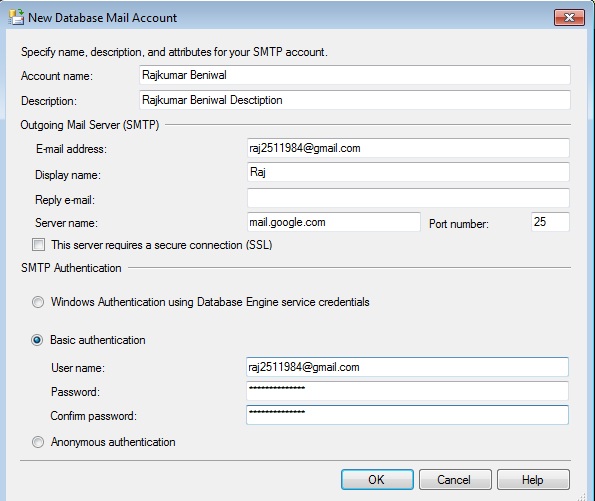Focus the Account name text field
The height and width of the screenshot is (501, 595).
pyautogui.click(x=354, y=75)
